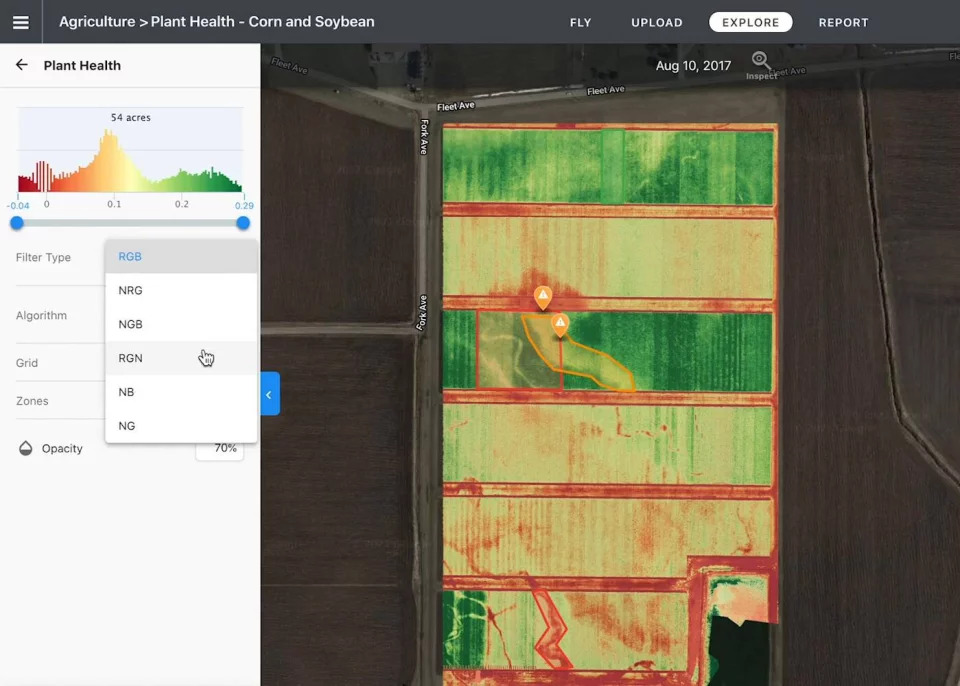This screenshot has height=686, width=960.
Task: Select NGB in filter dropdown
Action: pyautogui.click(x=181, y=324)
